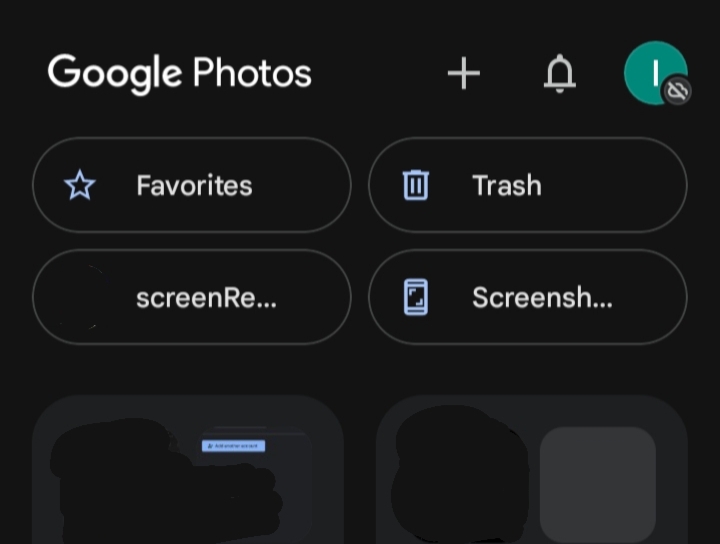Tap the backup-off cloud badge

click(677, 90)
